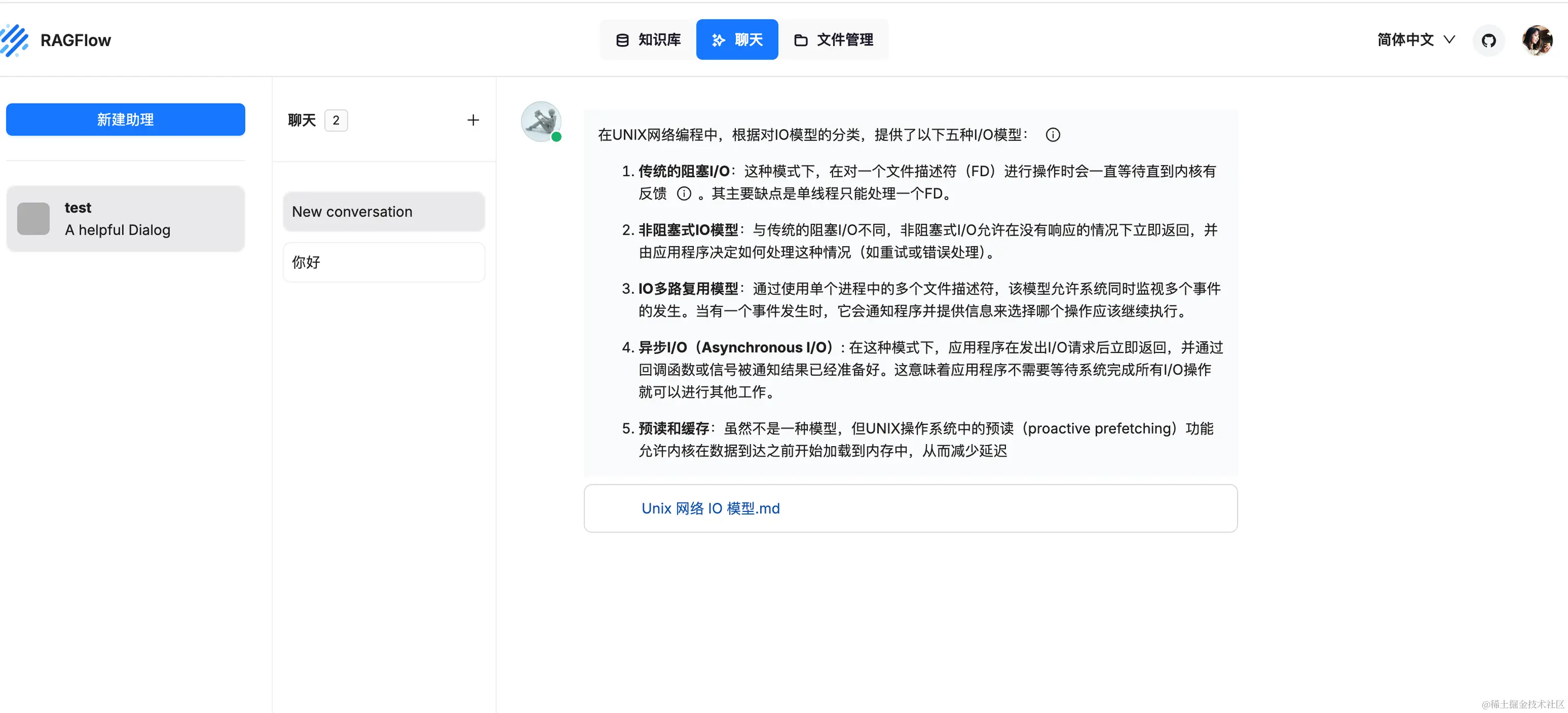Select the New conversation chat item
This screenshot has height=713, width=1568.
tap(384, 211)
